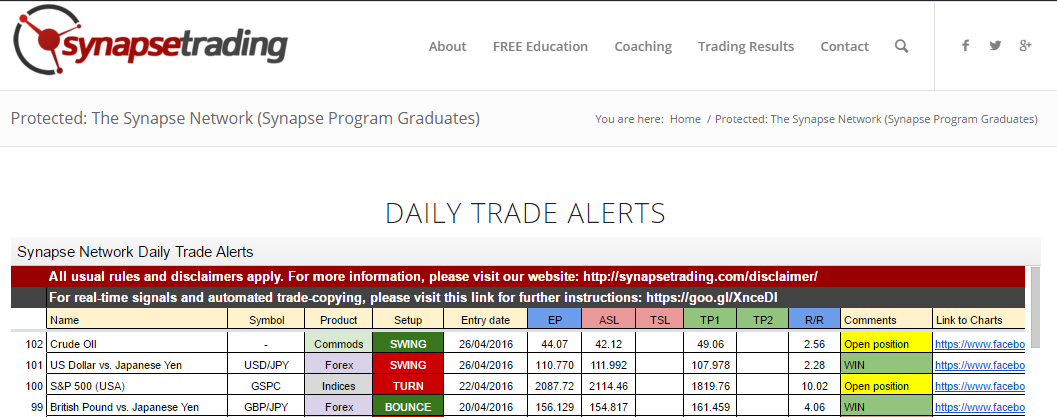This screenshot has height=417, width=1057.
Task: Select the EP column header
Action: (x=555, y=320)
